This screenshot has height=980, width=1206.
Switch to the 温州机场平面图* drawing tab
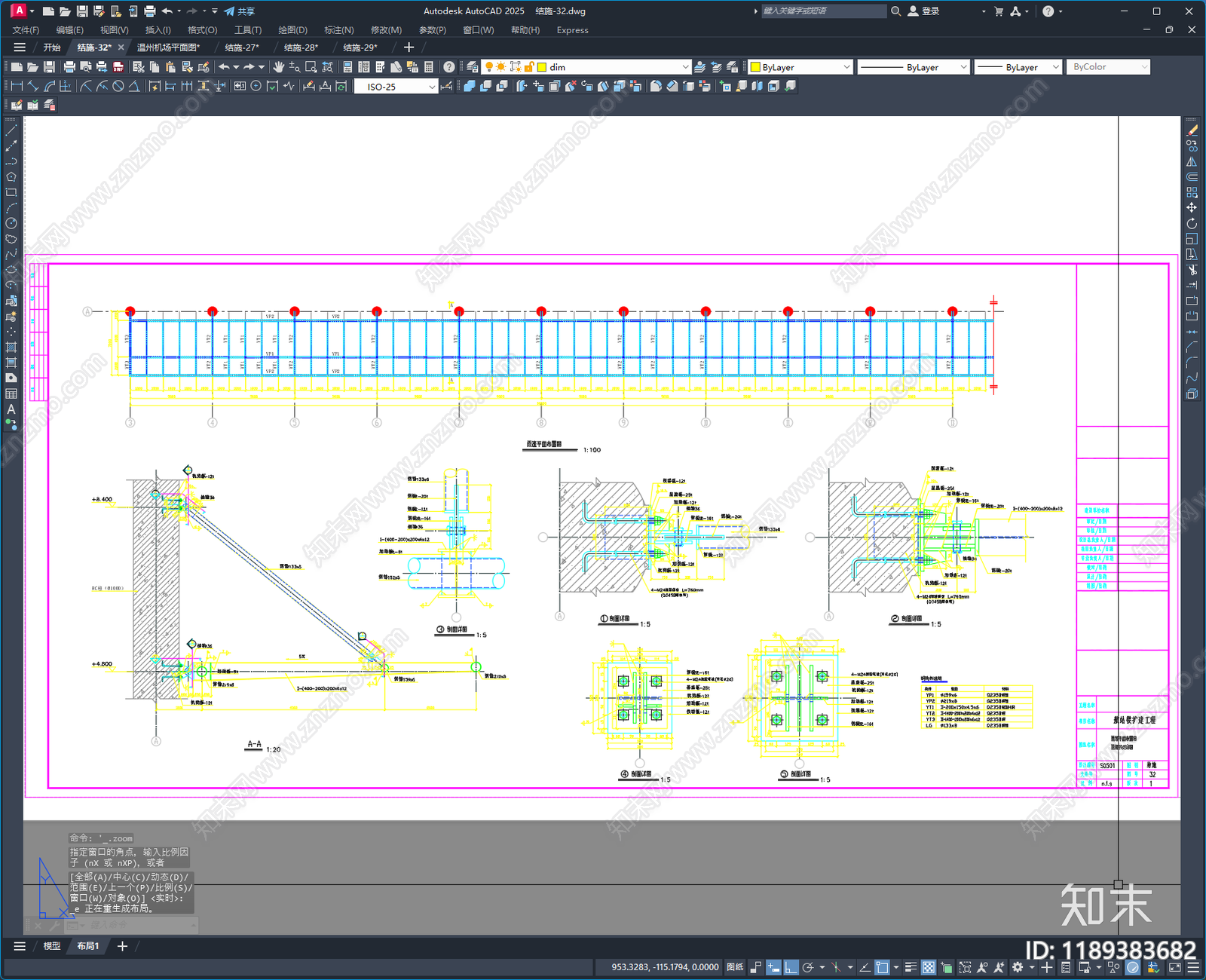tap(168, 47)
